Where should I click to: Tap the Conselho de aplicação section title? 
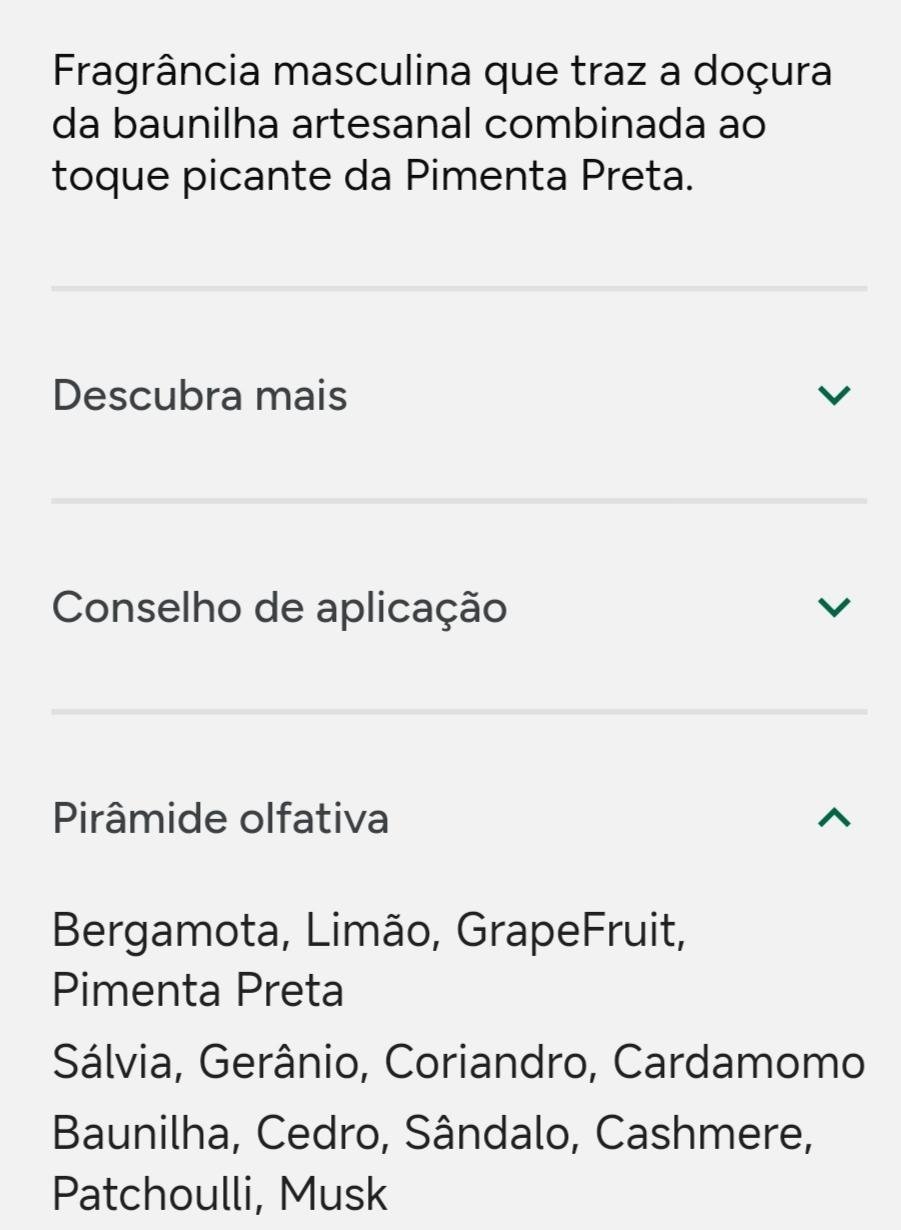pos(279,607)
